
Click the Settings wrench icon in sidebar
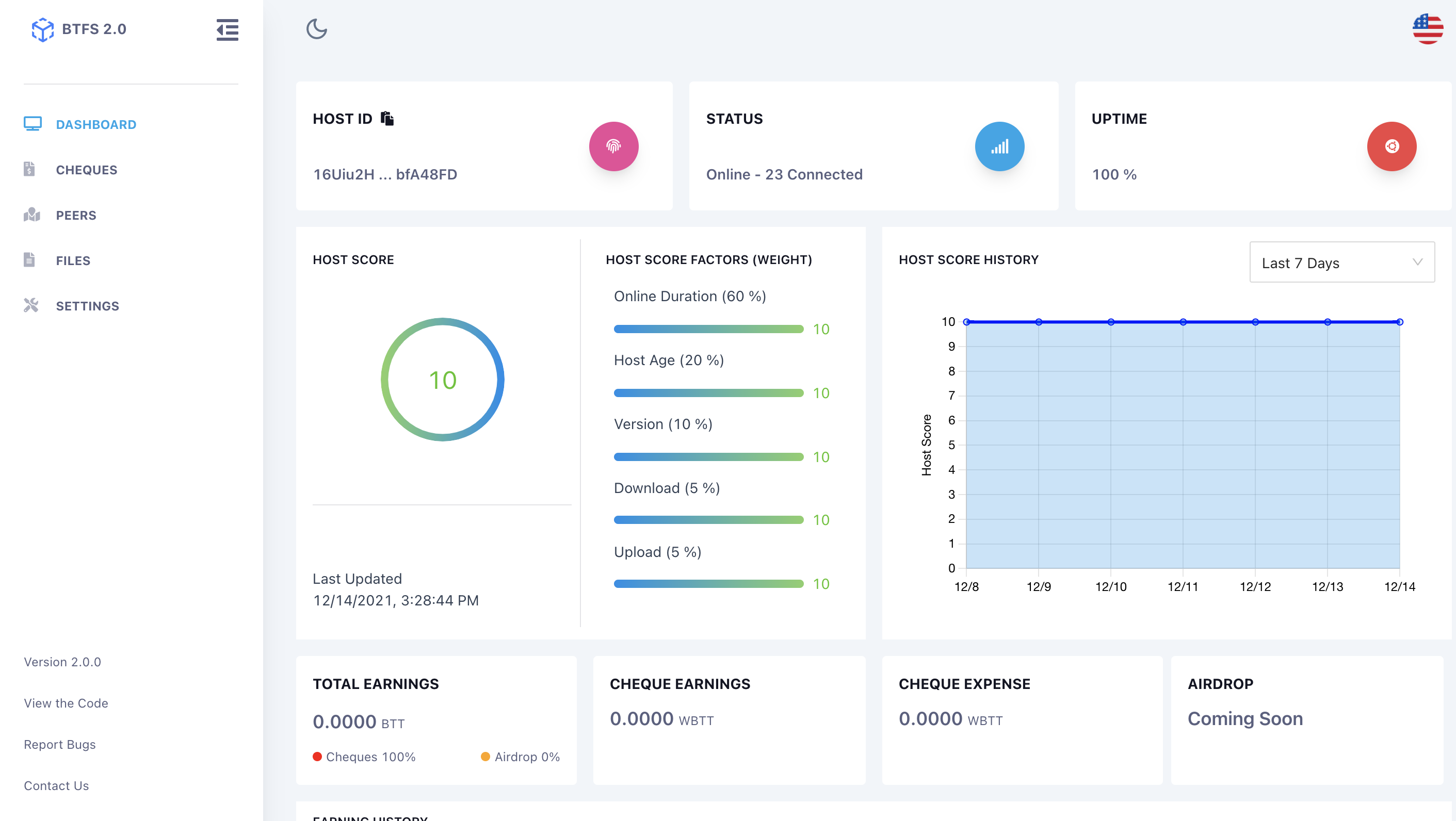coord(31,306)
